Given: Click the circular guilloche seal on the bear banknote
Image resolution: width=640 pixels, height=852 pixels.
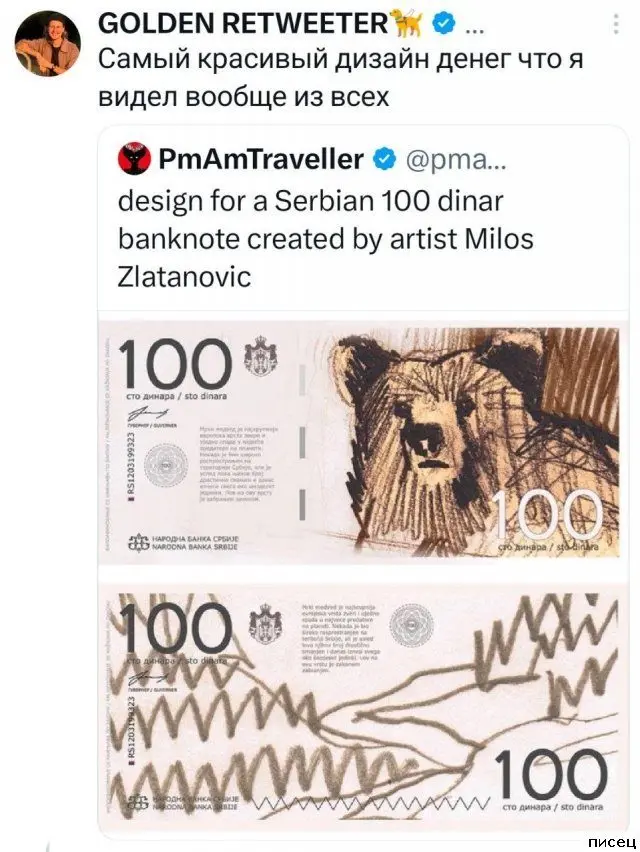Looking at the screenshot, I should click(164, 465).
